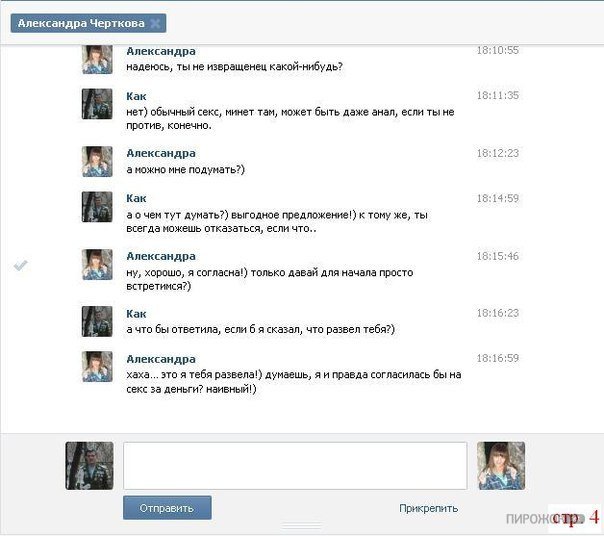This screenshot has height=536, width=604.
Task: Click the Как sender name at 18:14:59
Action: 136,198
